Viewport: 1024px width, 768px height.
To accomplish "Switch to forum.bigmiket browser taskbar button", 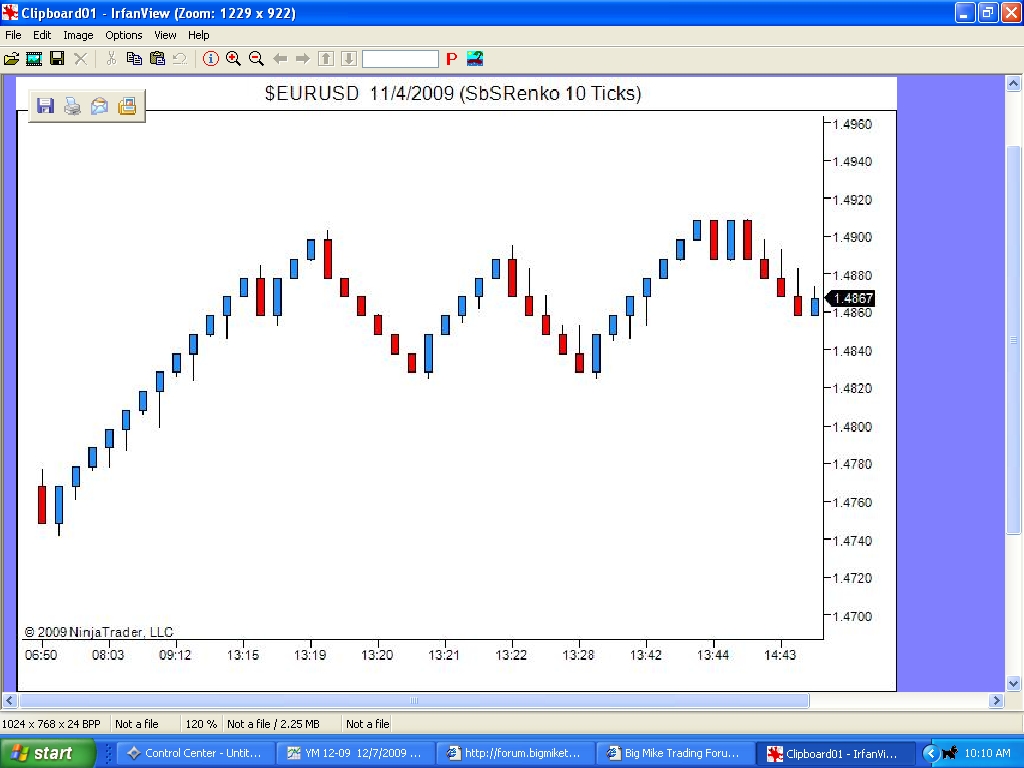I will [515, 754].
